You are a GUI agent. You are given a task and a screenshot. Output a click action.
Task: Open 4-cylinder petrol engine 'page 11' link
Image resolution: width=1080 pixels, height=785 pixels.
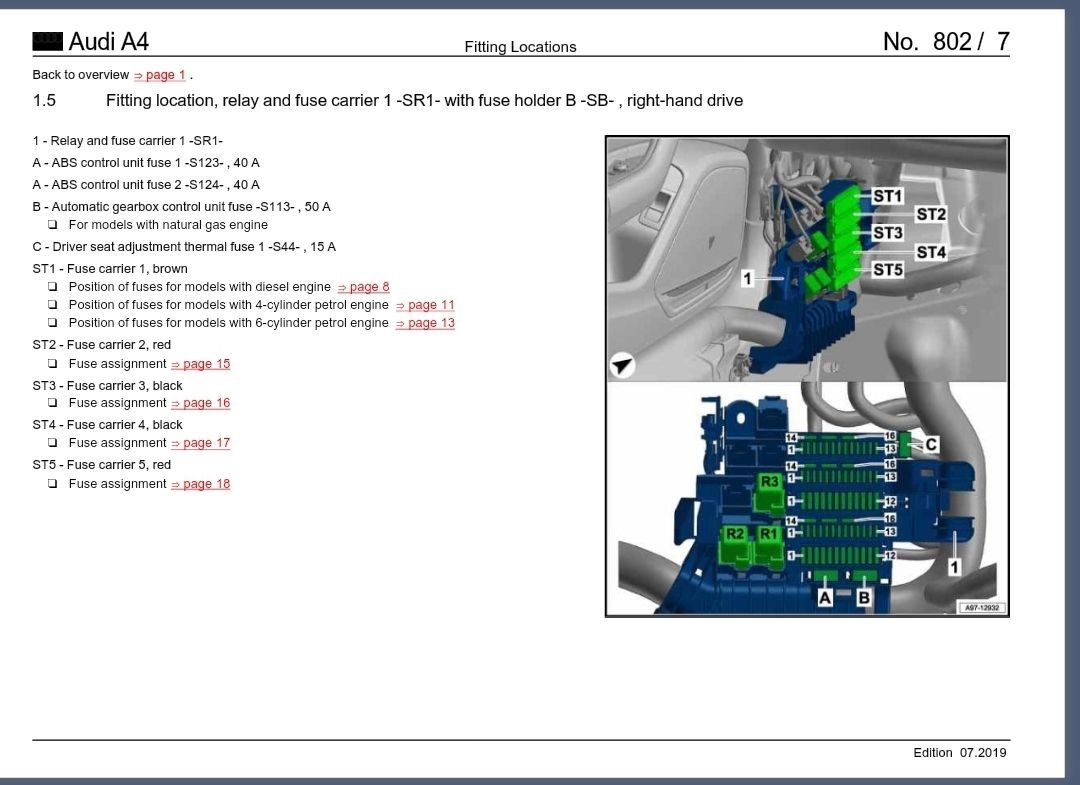point(425,305)
